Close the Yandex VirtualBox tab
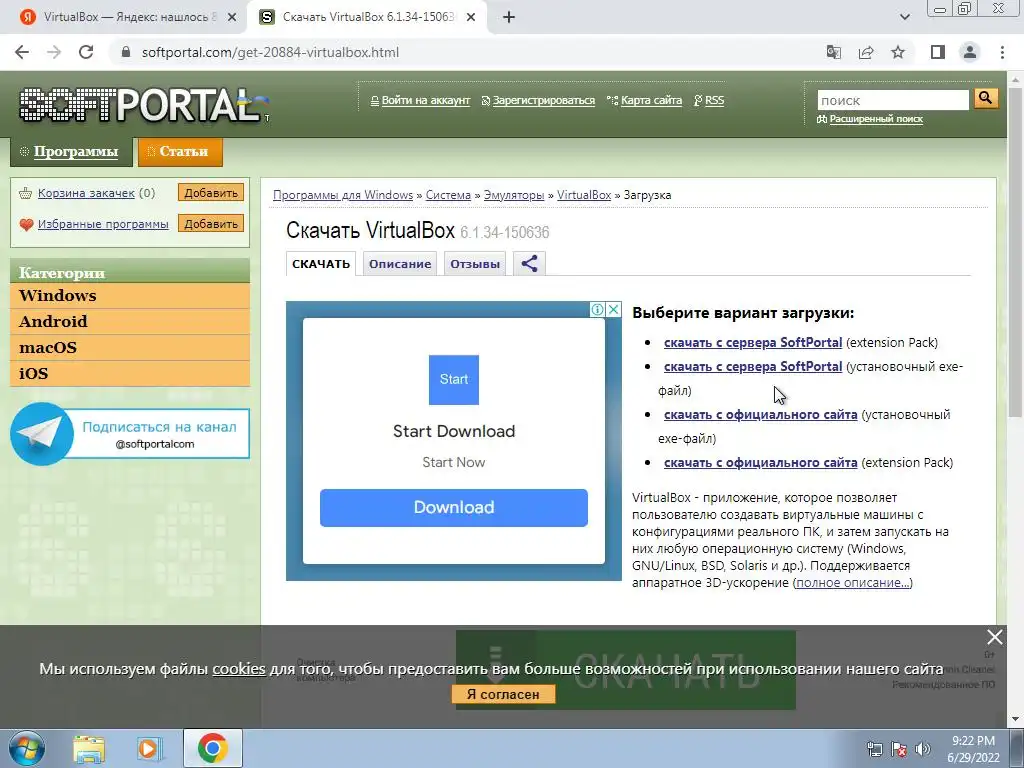The width and height of the screenshot is (1024, 768). pyautogui.click(x=232, y=18)
